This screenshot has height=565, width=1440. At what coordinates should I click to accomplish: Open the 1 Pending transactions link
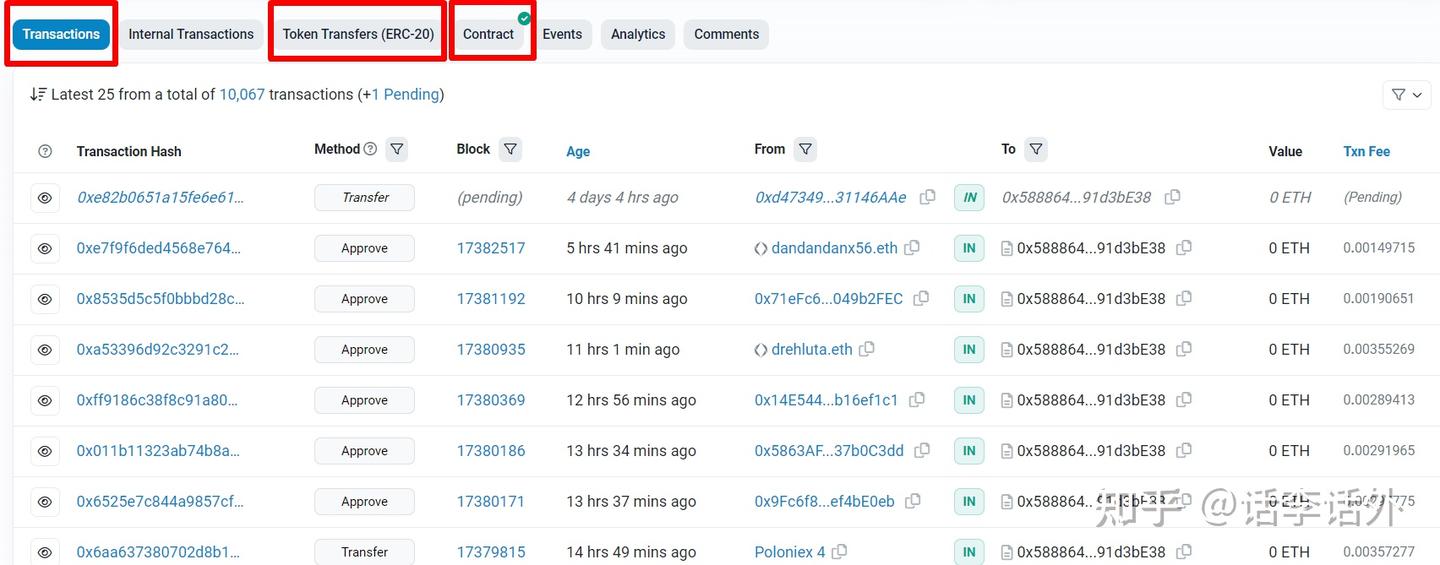tap(405, 94)
